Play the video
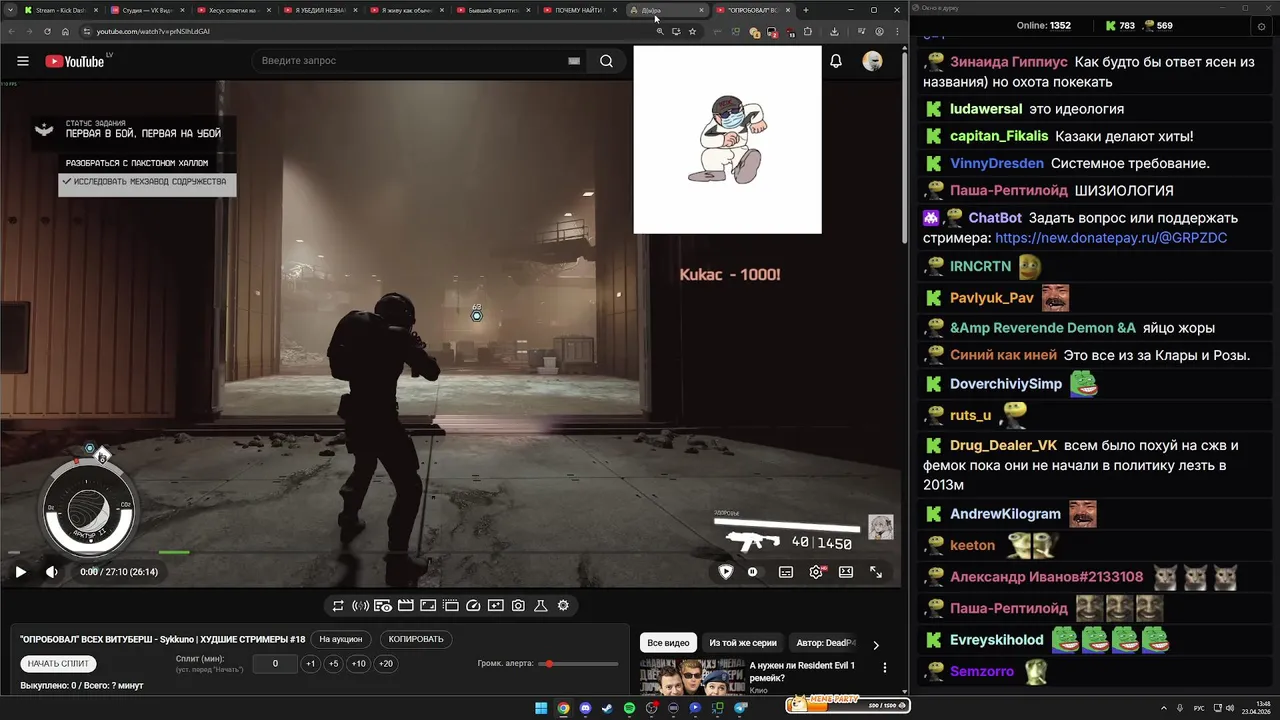The height and width of the screenshot is (720, 1280). [x=20, y=572]
